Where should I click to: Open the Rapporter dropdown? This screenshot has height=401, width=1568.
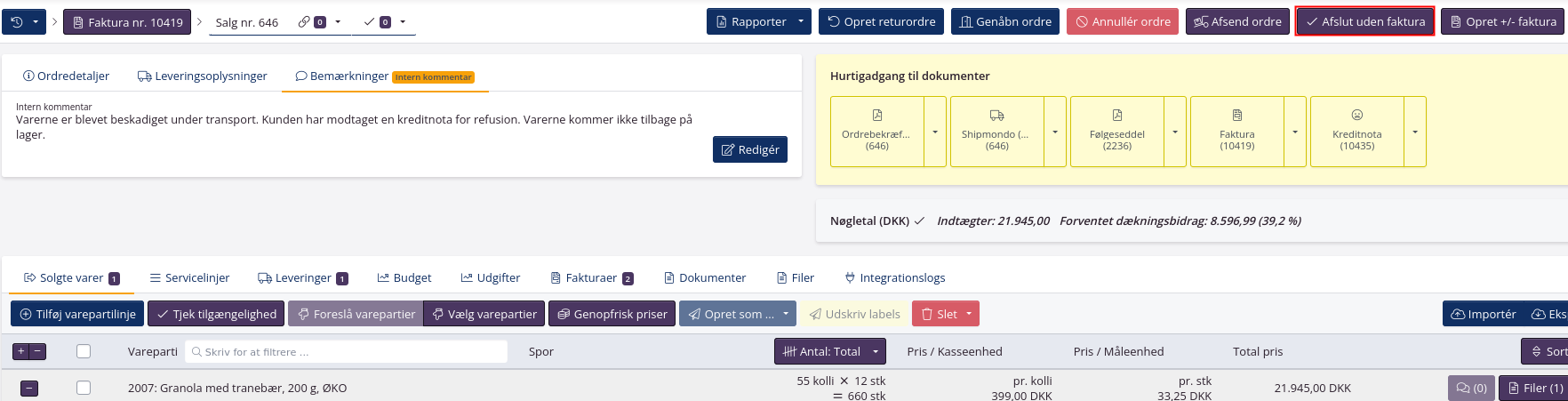(758, 21)
